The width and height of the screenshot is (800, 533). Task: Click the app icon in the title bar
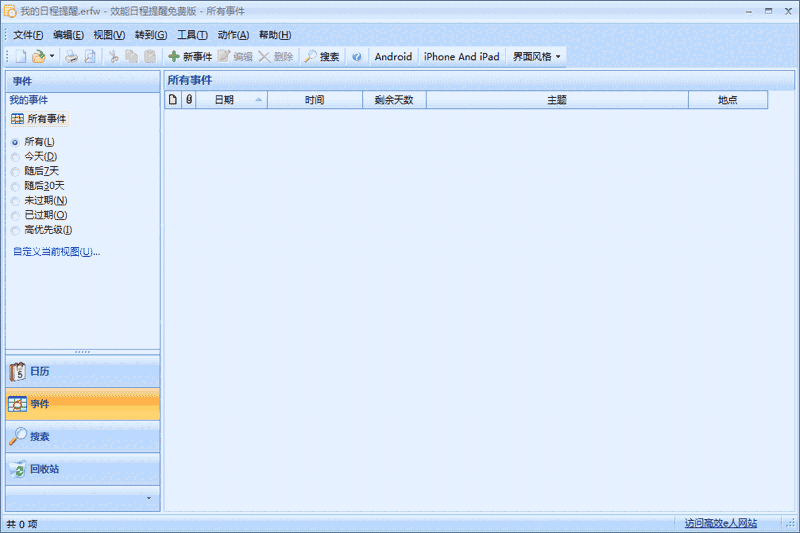10,11
